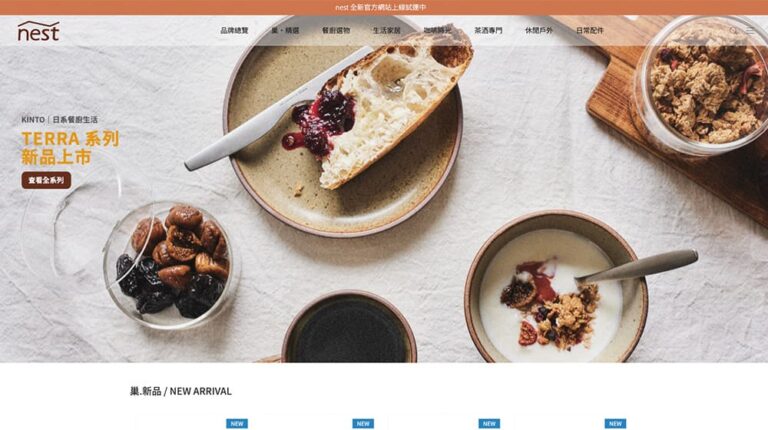This screenshot has width=768, height=430.
Task: Open the 巢・精選 menu
Action: point(285,30)
